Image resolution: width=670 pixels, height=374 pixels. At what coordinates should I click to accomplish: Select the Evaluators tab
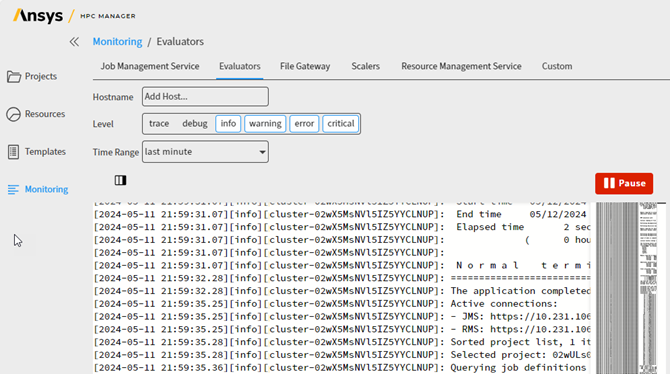coord(240,66)
